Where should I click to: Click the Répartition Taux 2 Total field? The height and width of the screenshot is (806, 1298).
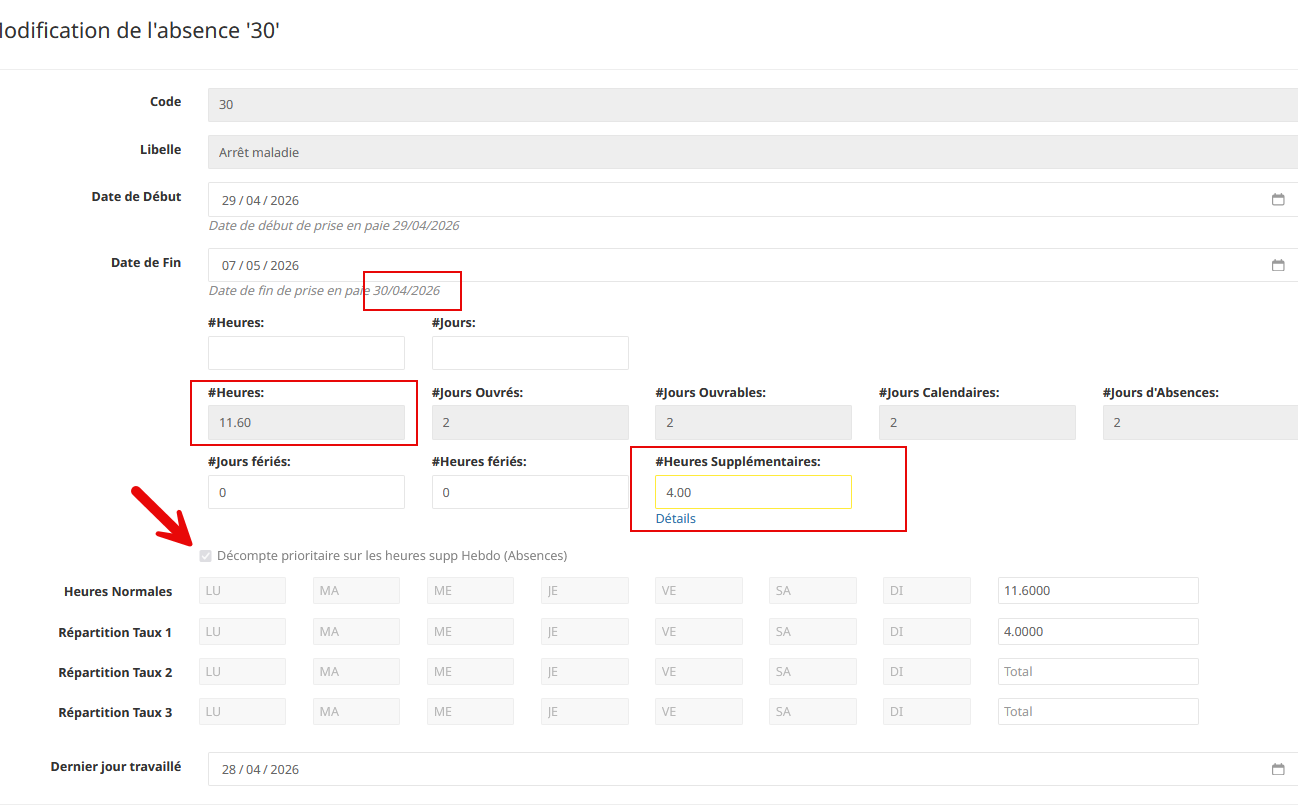[1098, 672]
